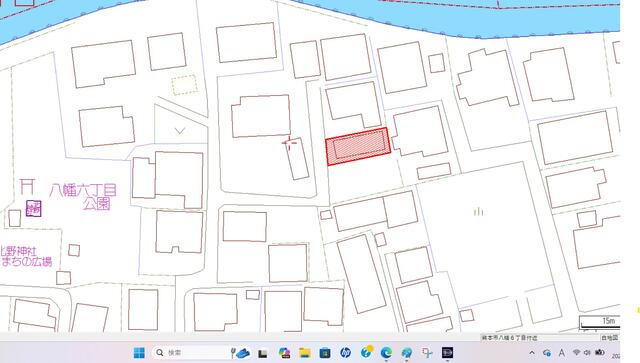Click the green field symbol in large lot

click(x=478, y=211)
